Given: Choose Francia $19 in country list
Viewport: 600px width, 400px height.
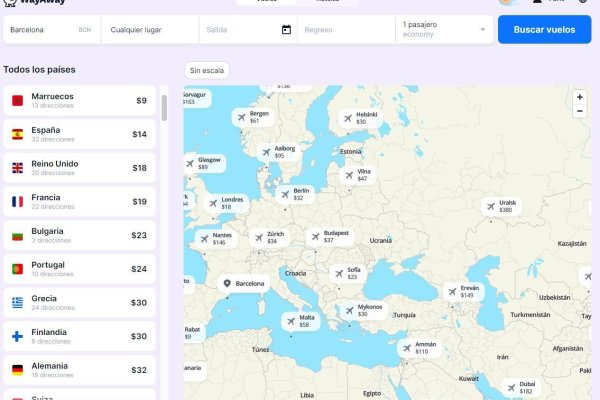Looking at the screenshot, I should pyautogui.click(x=78, y=201).
